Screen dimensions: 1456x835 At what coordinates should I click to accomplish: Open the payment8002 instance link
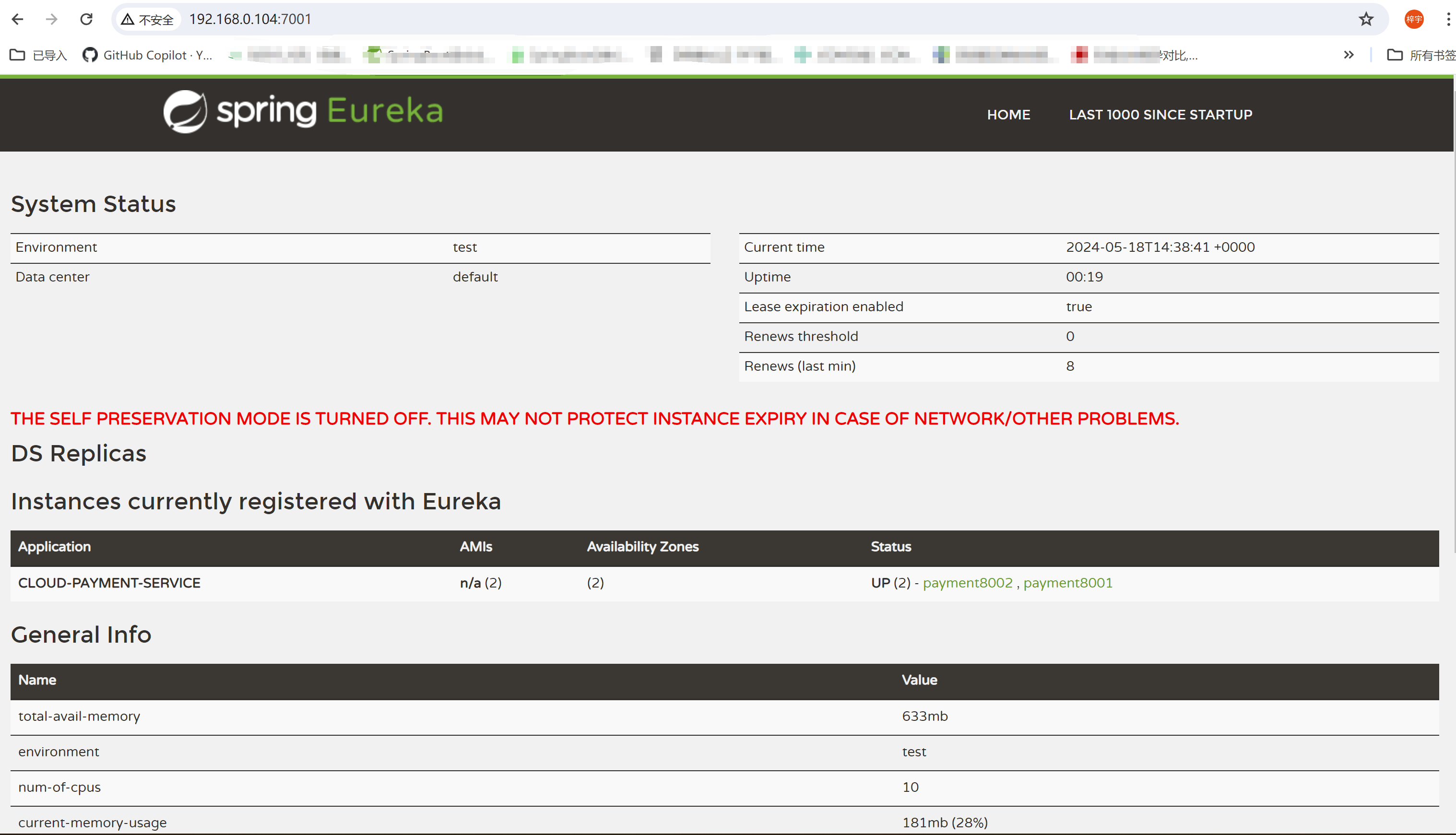968,583
